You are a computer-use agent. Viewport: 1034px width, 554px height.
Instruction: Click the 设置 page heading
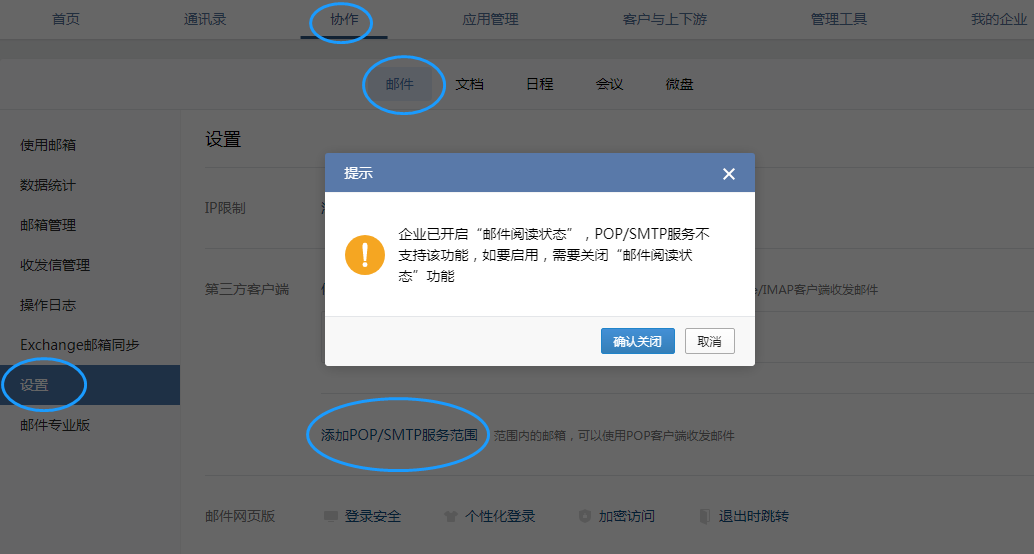224,139
